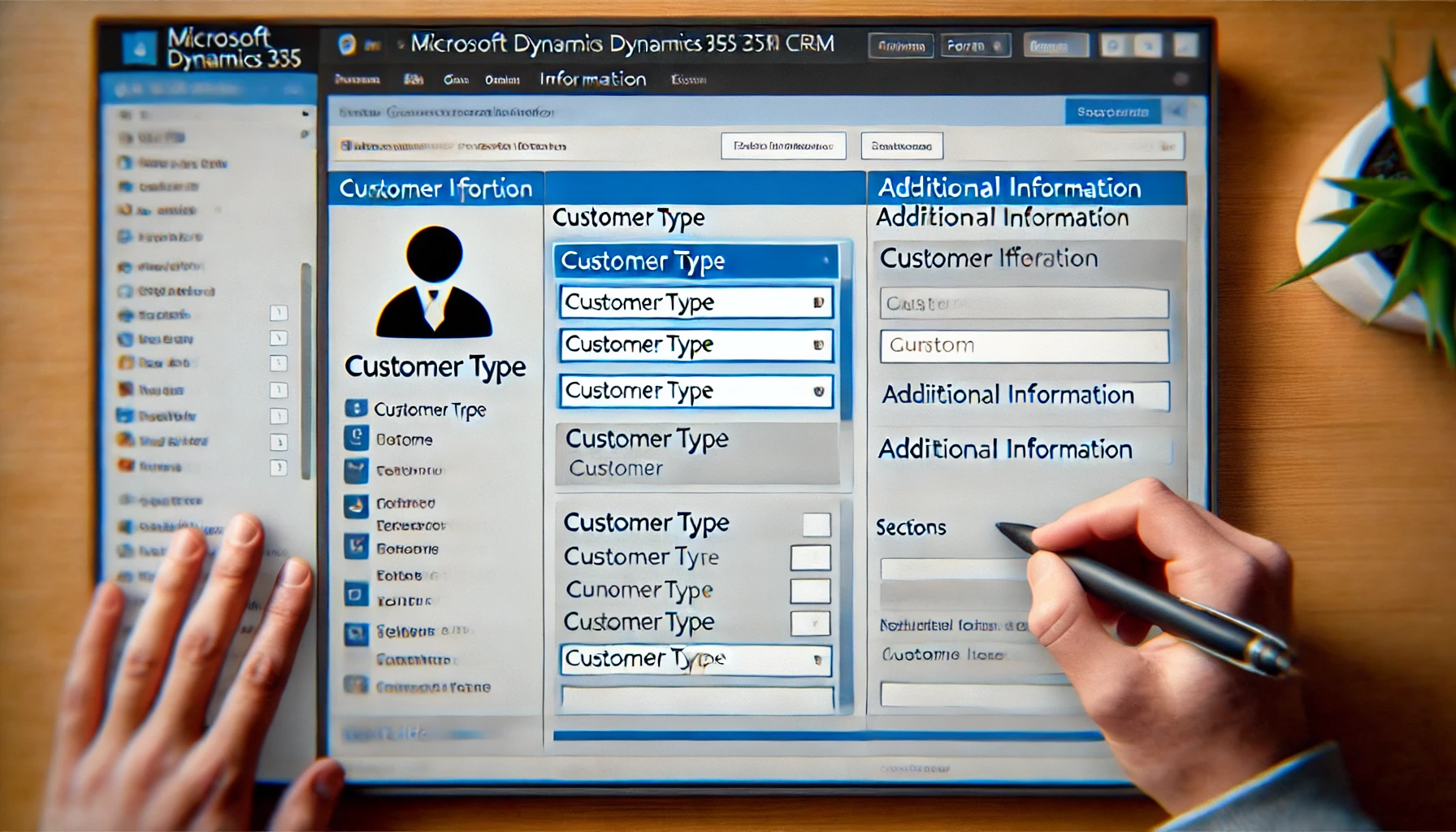Click the small icon at the start of the toolbar row
The image size is (1456, 832).
346,145
